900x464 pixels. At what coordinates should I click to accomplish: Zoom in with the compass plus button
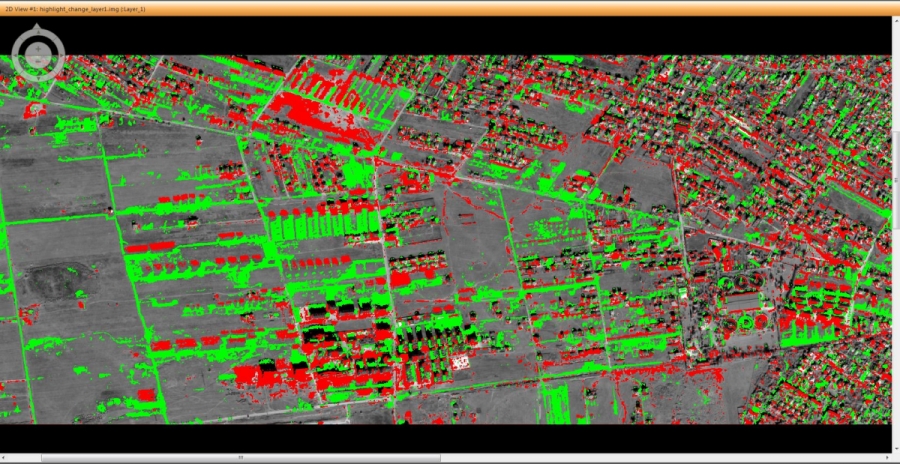(x=38, y=49)
